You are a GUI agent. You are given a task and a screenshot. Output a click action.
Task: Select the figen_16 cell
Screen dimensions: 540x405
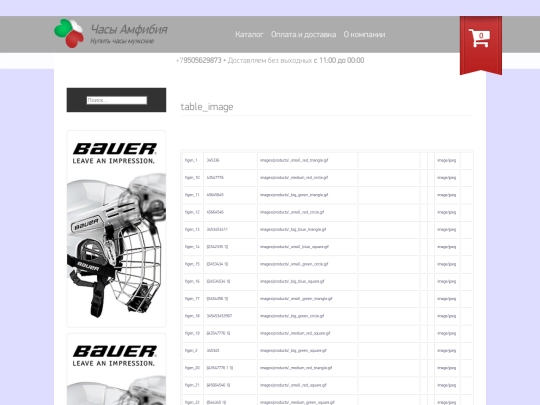coord(192,281)
